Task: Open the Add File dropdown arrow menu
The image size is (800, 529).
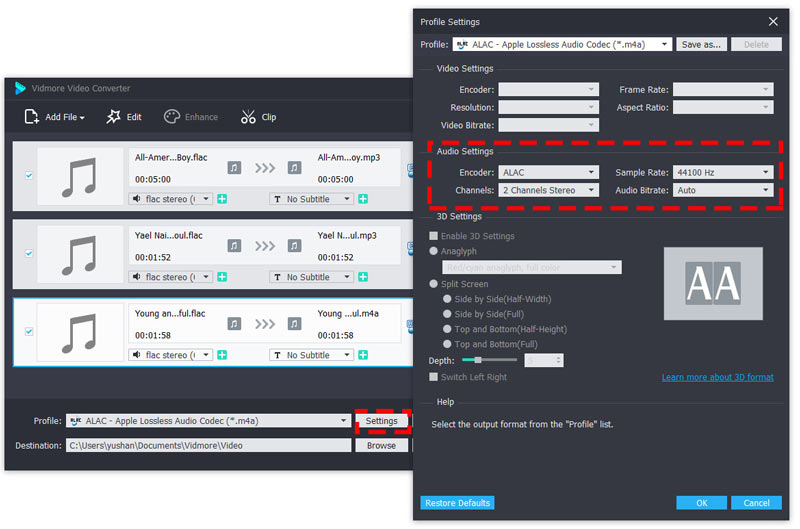Action: pos(82,118)
